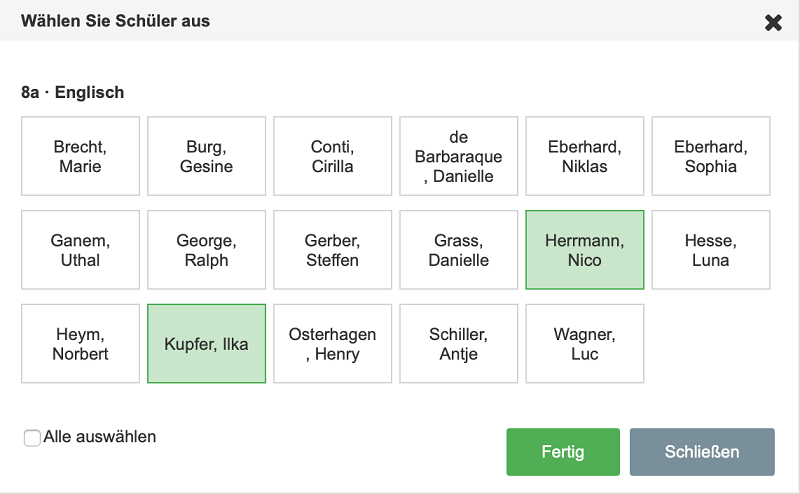Select student Gerber, Steffen
The height and width of the screenshot is (494, 800).
coord(332,250)
